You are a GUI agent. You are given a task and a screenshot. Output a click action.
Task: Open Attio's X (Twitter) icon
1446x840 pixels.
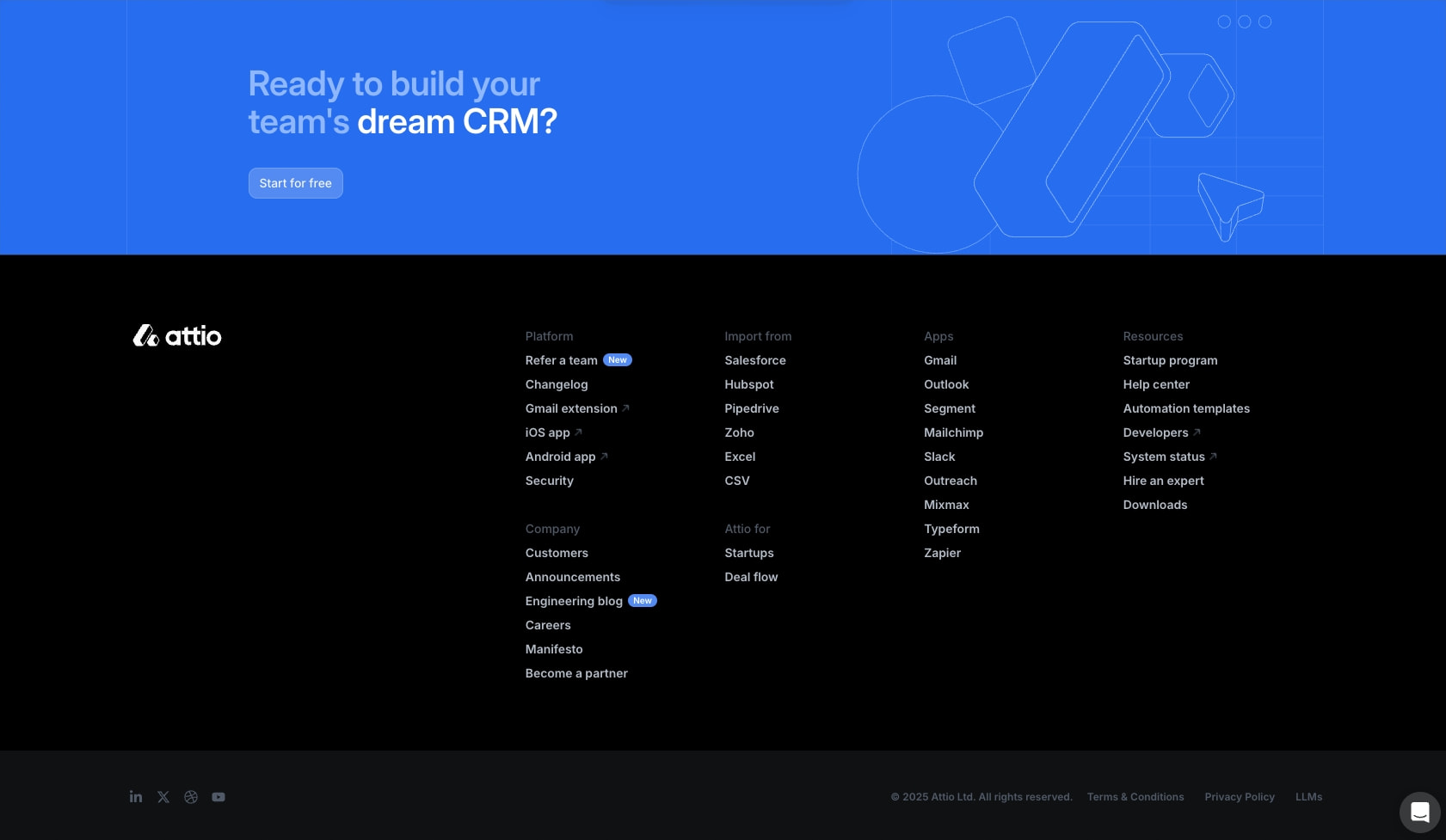[x=163, y=797]
